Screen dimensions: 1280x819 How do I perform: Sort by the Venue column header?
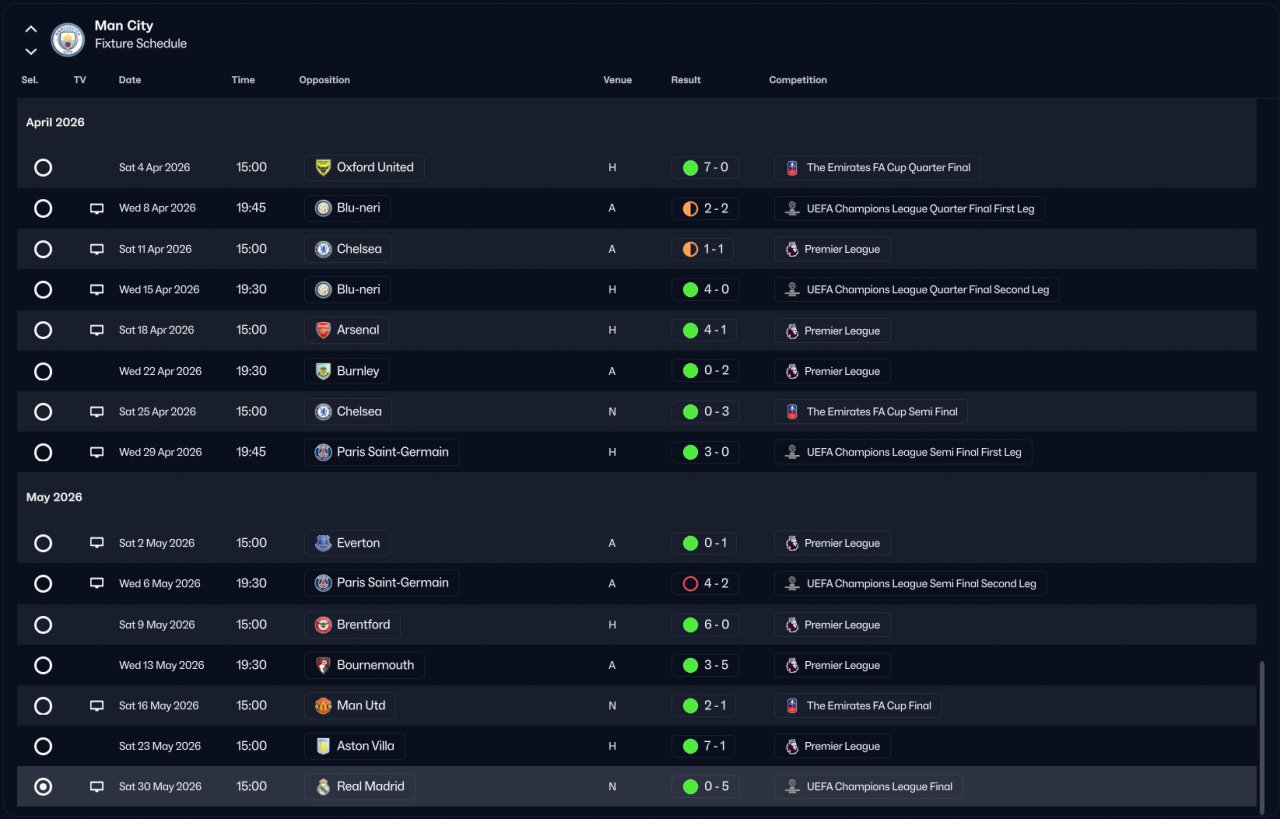tap(618, 80)
